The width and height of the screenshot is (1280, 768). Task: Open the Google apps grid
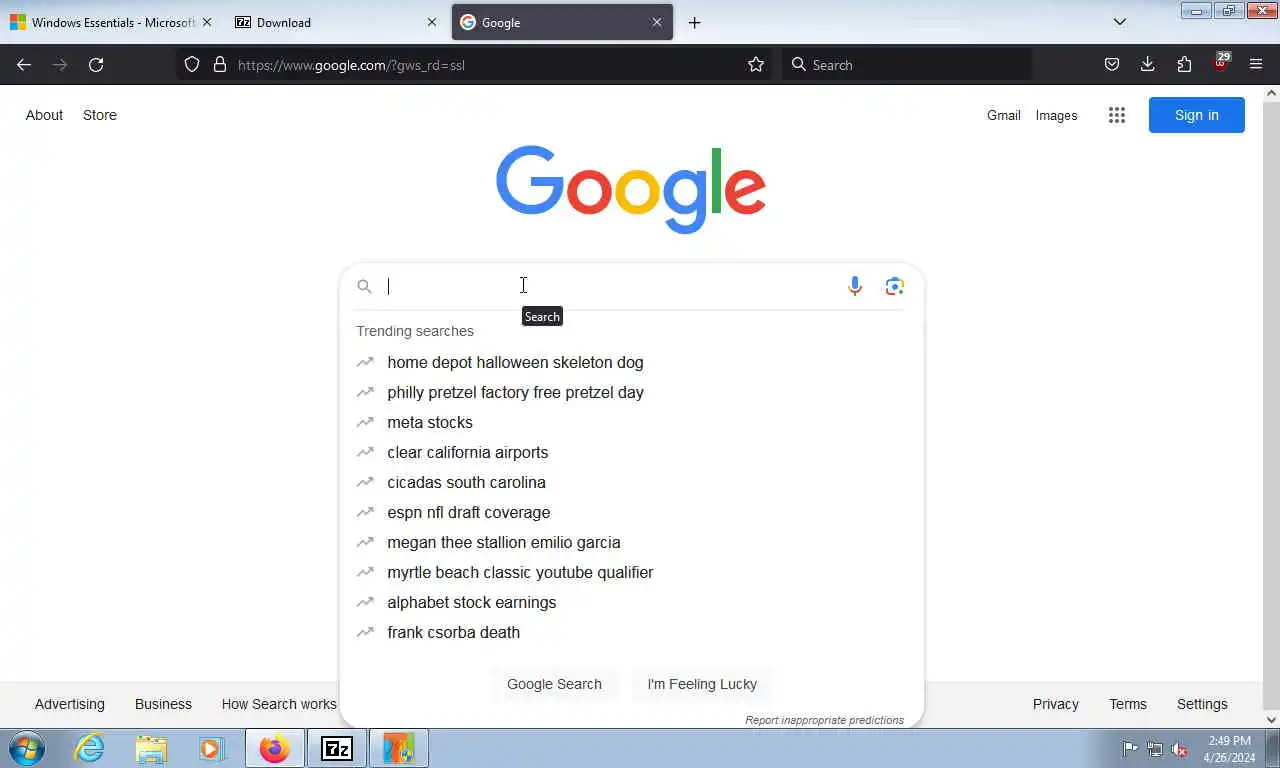point(1117,115)
